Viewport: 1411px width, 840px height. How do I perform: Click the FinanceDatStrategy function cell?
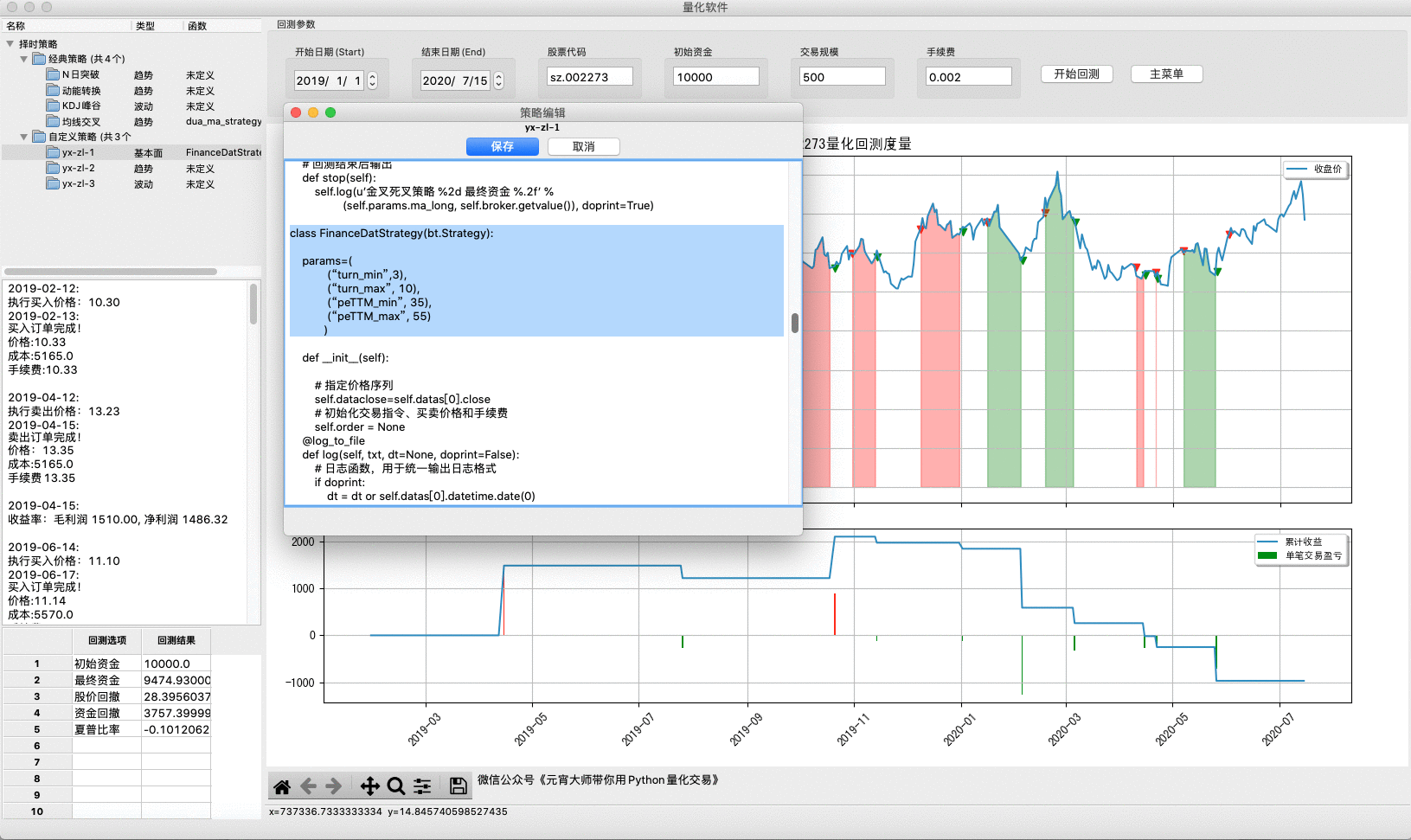(x=223, y=153)
